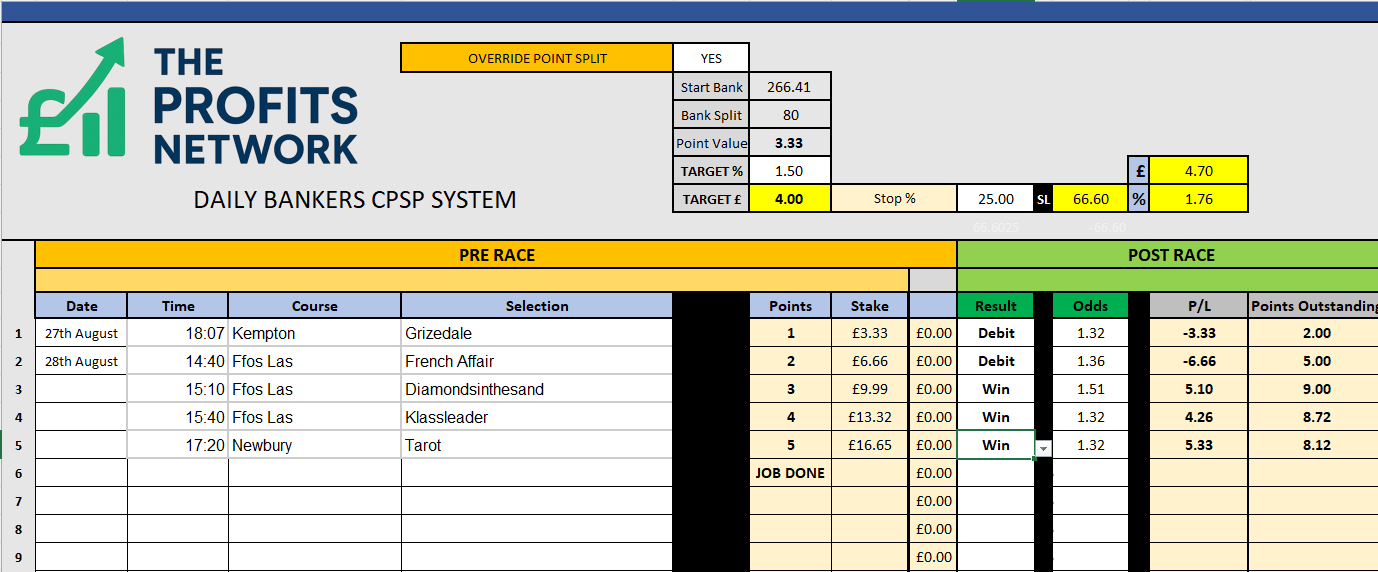Select the Bank Split value 80

tap(789, 115)
